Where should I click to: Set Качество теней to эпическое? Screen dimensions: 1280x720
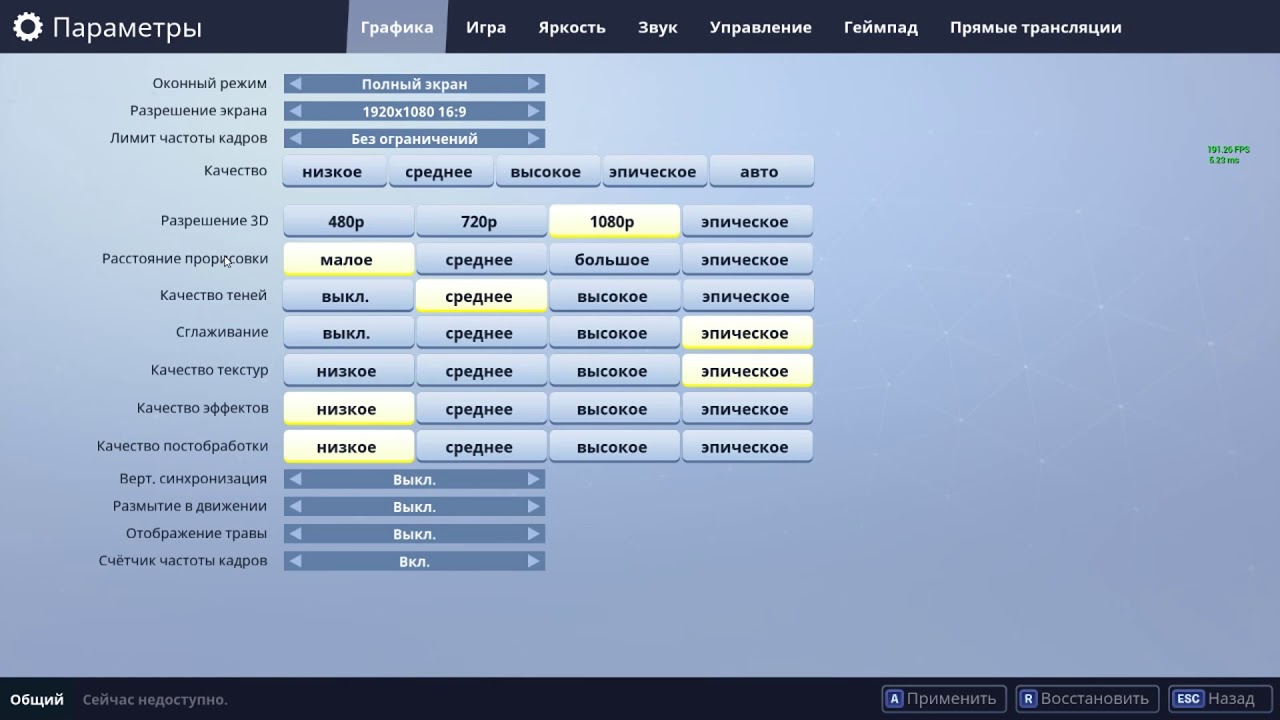click(x=746, y=296)
